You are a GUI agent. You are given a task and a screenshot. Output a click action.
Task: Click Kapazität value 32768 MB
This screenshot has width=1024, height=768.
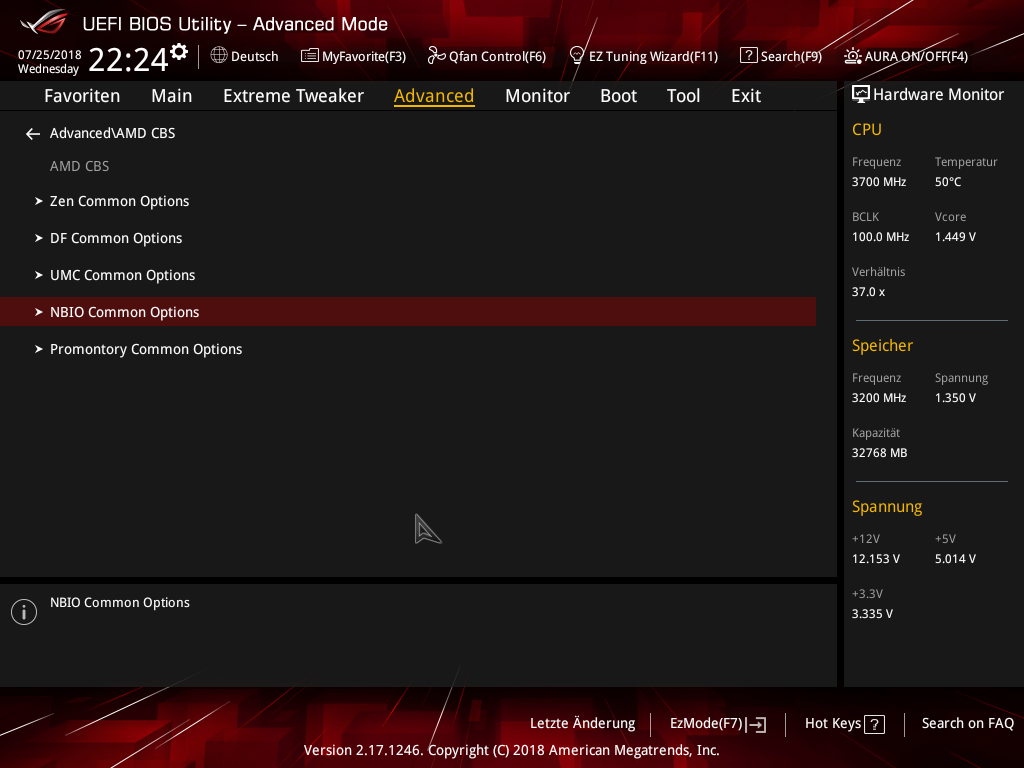[880, 453]
